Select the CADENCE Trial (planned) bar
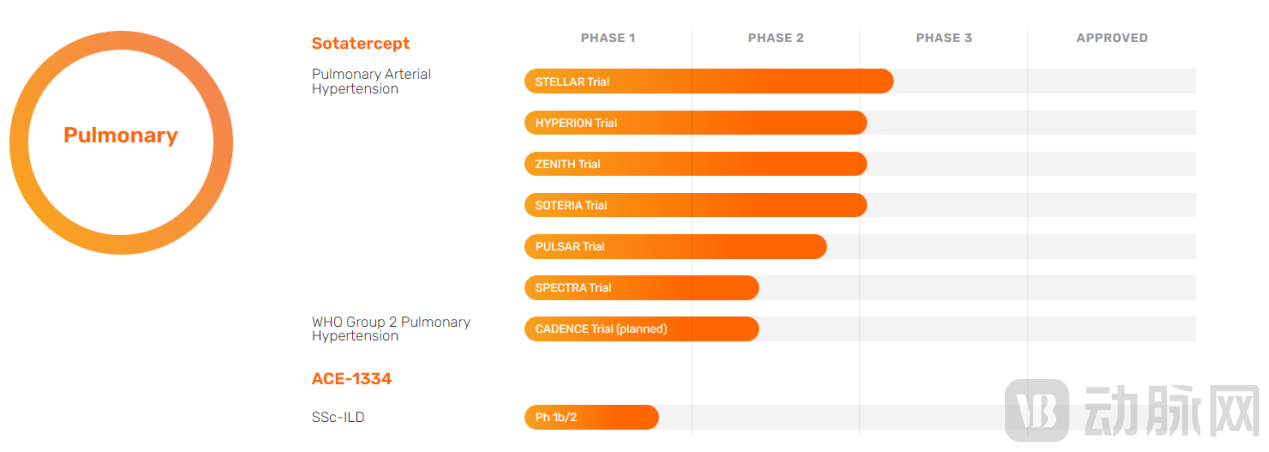This screenshot has height=452, width=1269. tap(641, 329)
